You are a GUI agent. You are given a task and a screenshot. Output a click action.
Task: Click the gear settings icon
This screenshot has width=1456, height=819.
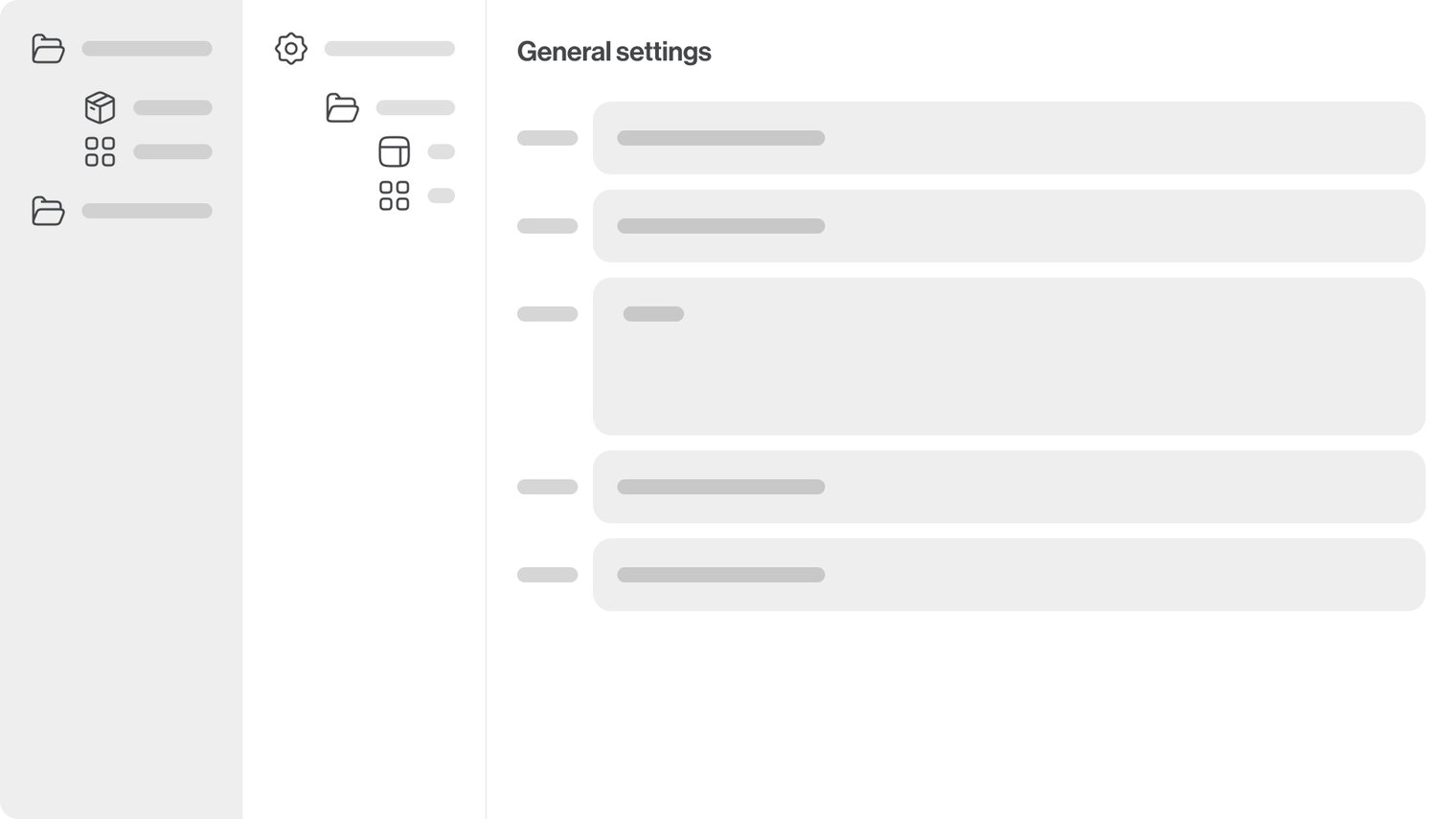coord(291,49)
